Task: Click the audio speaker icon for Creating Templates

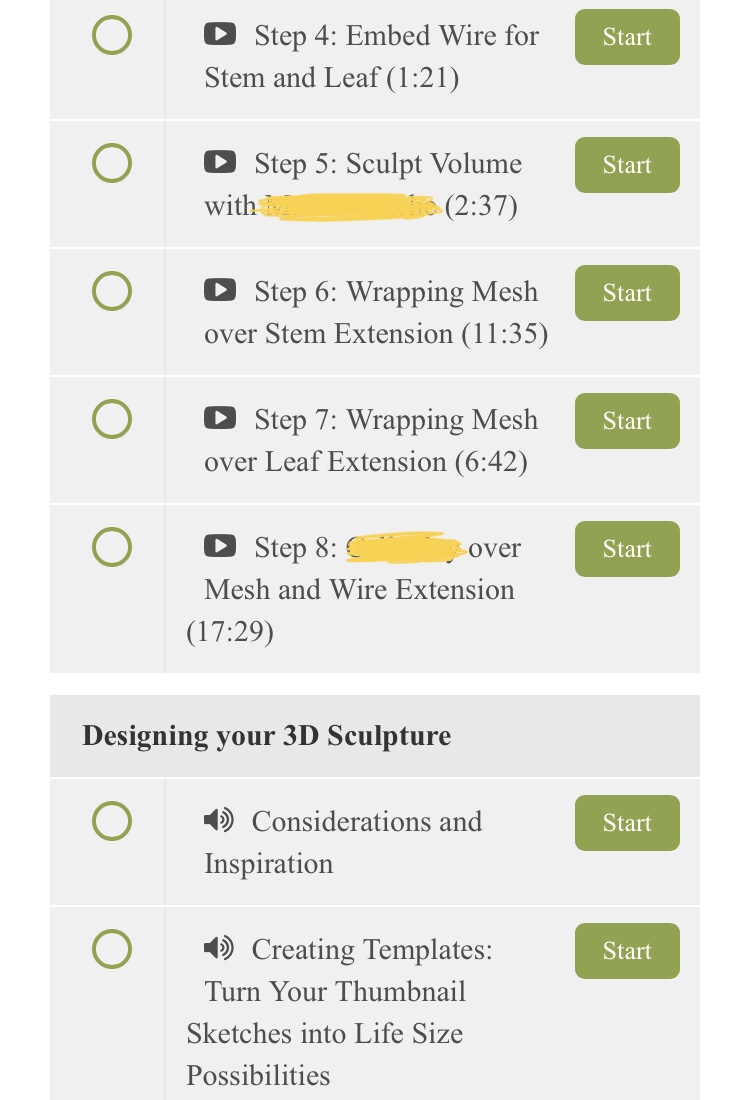Action: pyautogui.click(x=218, y=947)
